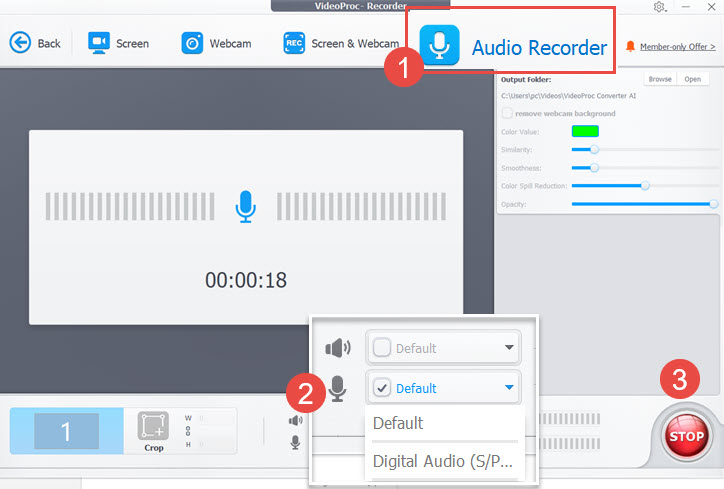Collapse the microphone device dropdown arrow
The image size is (724, 489).
[x=509, y=387]
